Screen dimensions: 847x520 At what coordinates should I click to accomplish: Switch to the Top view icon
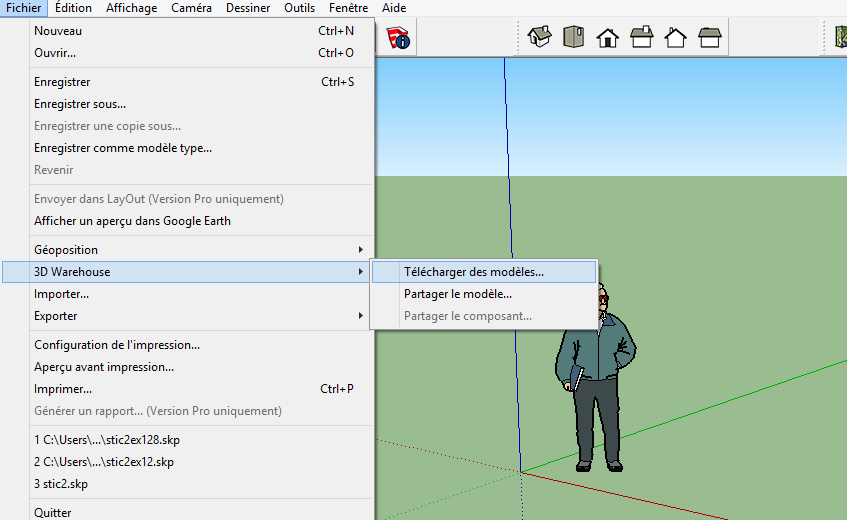pos(574,37)
